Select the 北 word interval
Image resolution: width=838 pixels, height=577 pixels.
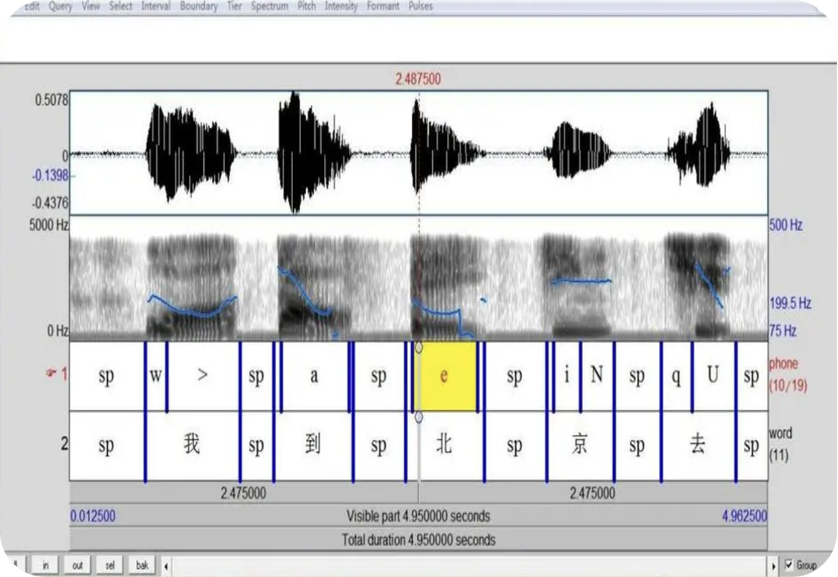tap(445, 445)
